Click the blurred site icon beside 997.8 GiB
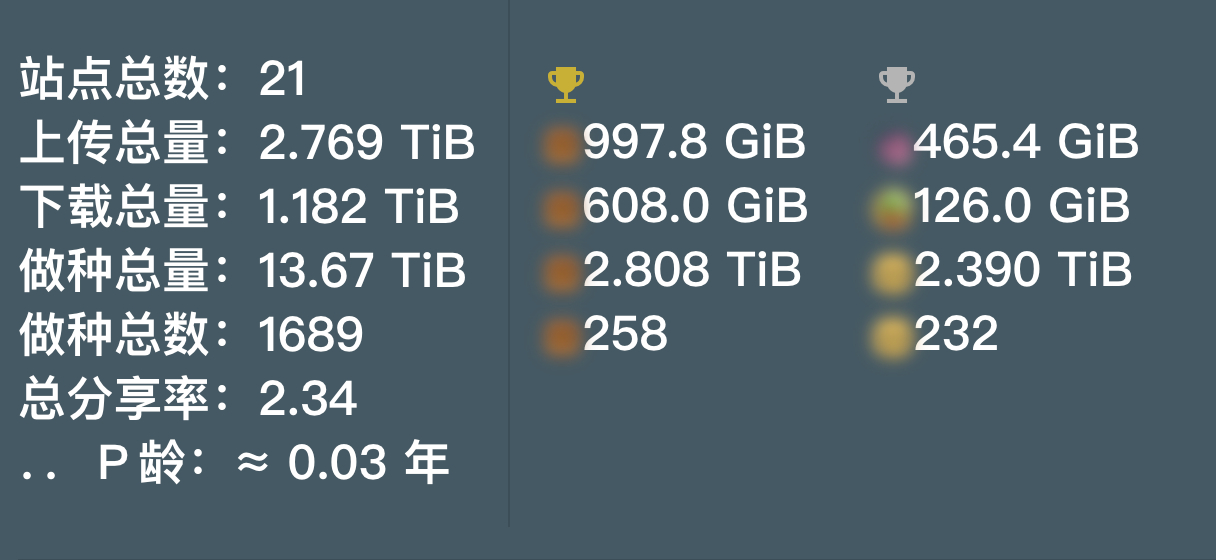The width and height of the screenshot is (1216, 560). tap(562, 145)
